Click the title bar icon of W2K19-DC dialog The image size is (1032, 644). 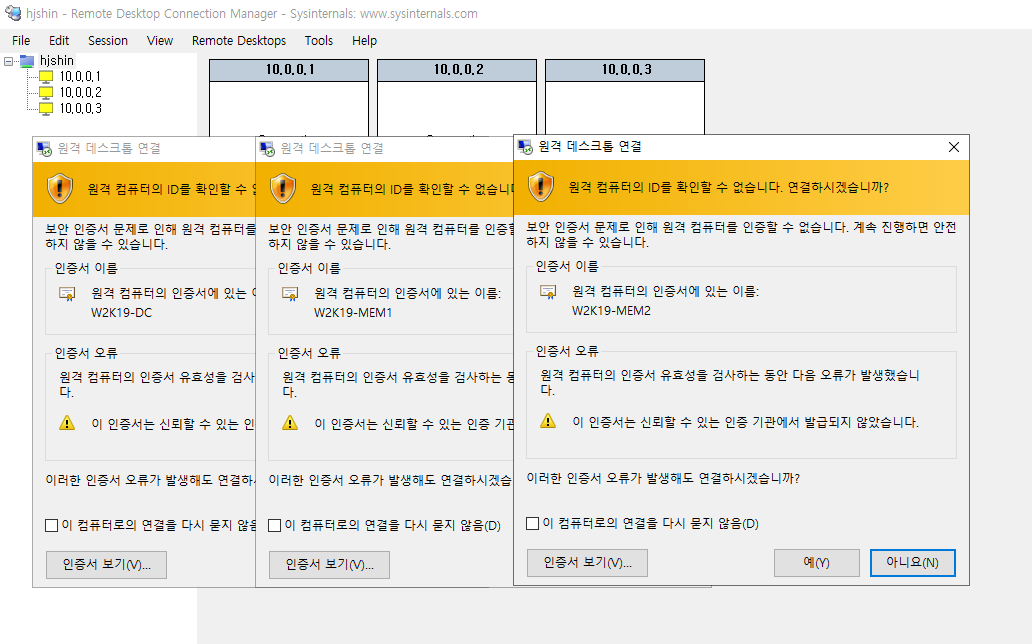tap(43, 149)
